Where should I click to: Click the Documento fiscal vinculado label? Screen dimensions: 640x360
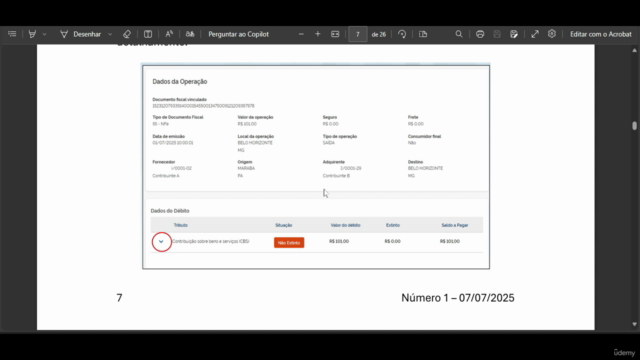(180, 100)
